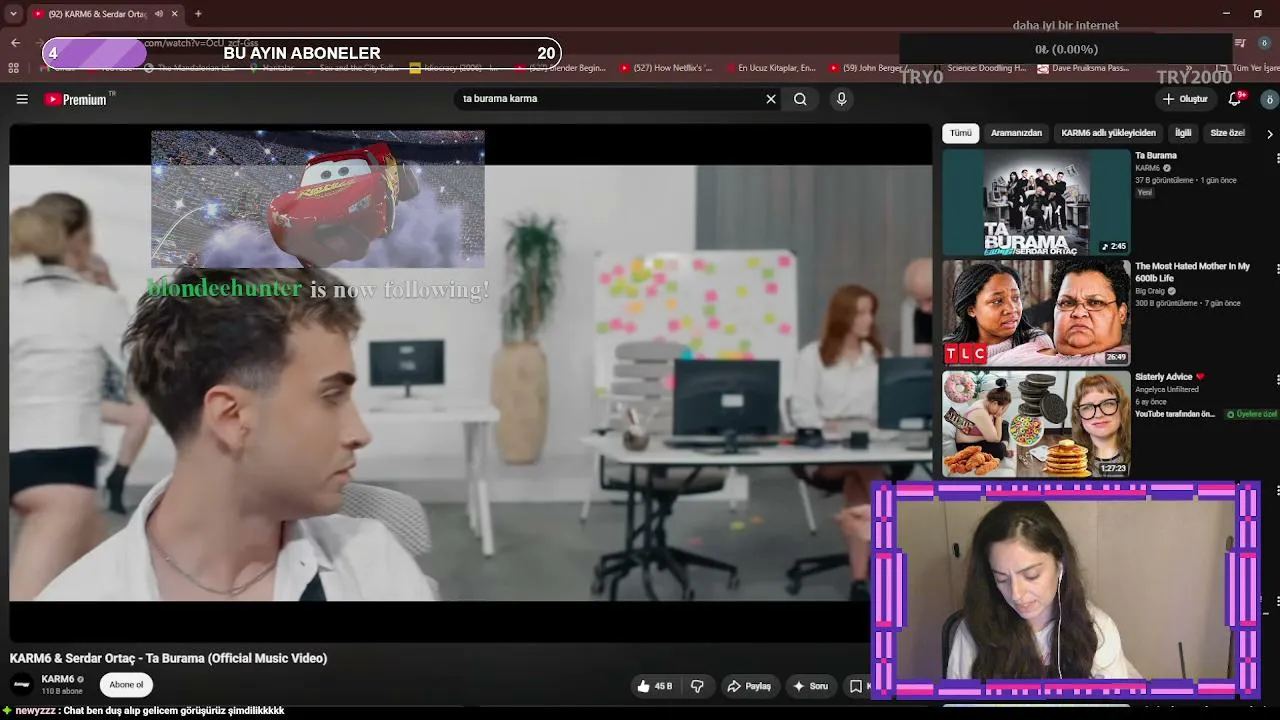1280x720 pixels.
Task: Select the Tümü filter chip
Action: 961,133
